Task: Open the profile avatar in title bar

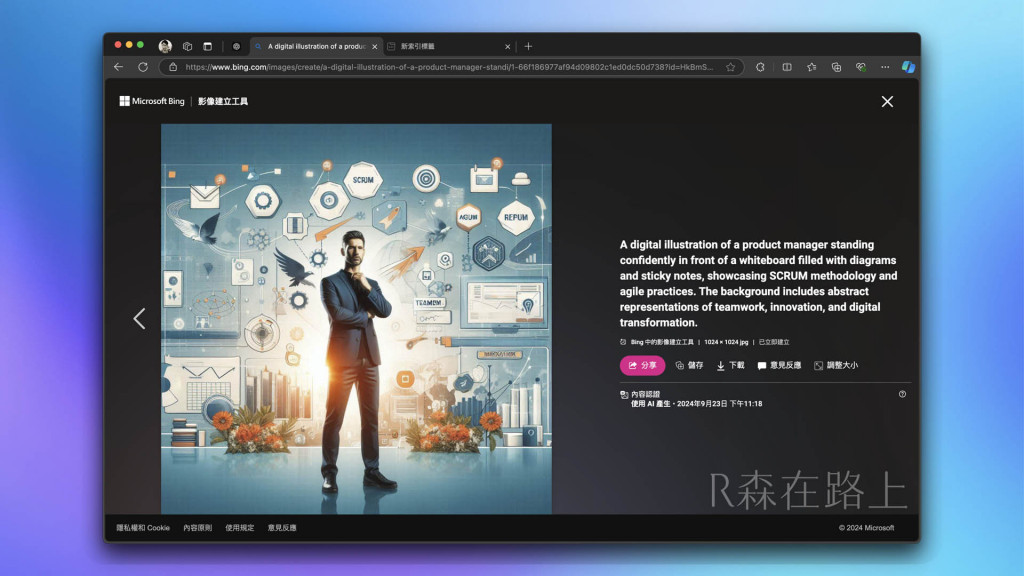Action: point(165,46)
